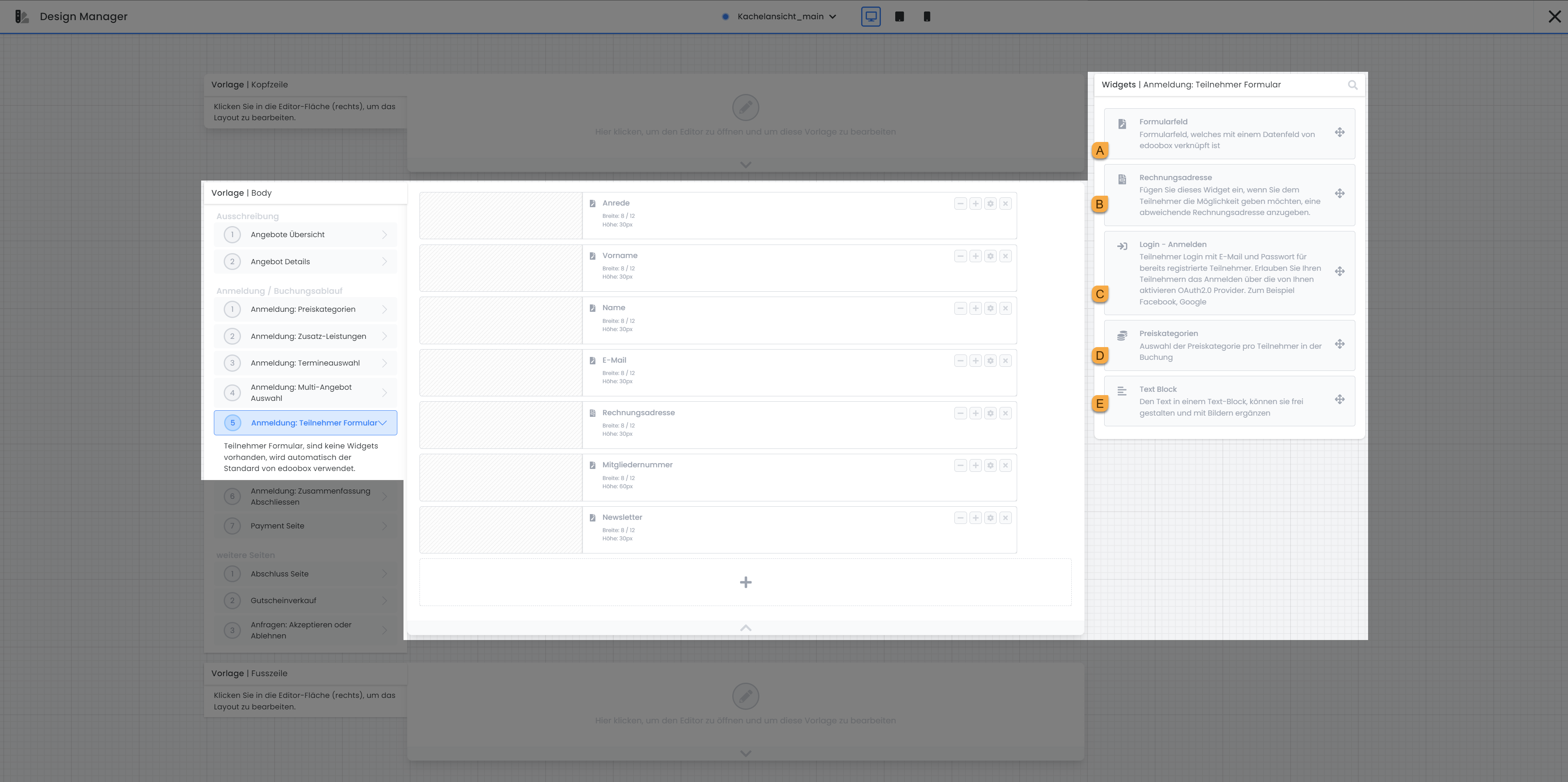Open Kachelansicht_main design dropdown
The height and width of the screenshot is (782, 1568).
786,16
